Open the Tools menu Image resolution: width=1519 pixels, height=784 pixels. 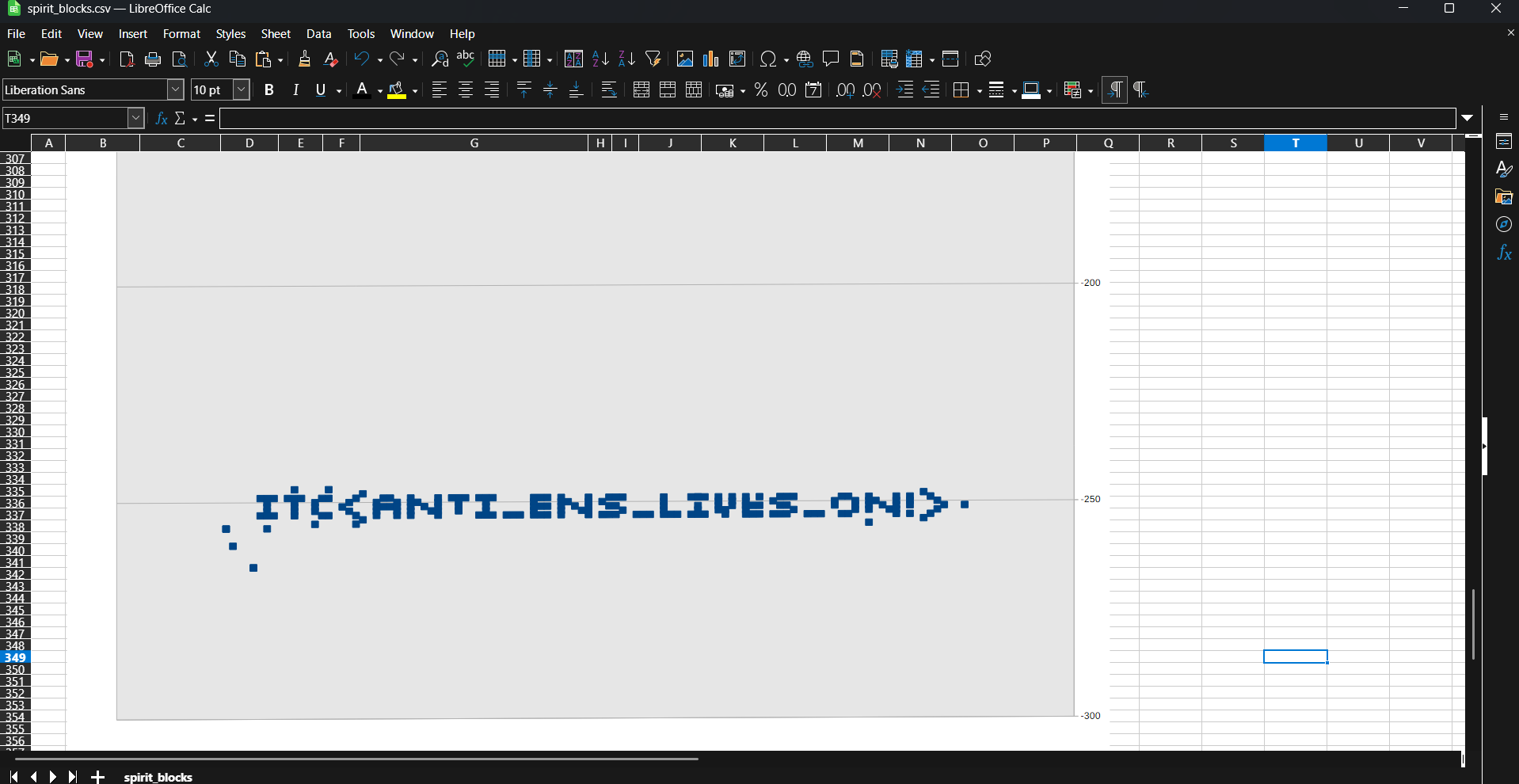click(361, 33)
